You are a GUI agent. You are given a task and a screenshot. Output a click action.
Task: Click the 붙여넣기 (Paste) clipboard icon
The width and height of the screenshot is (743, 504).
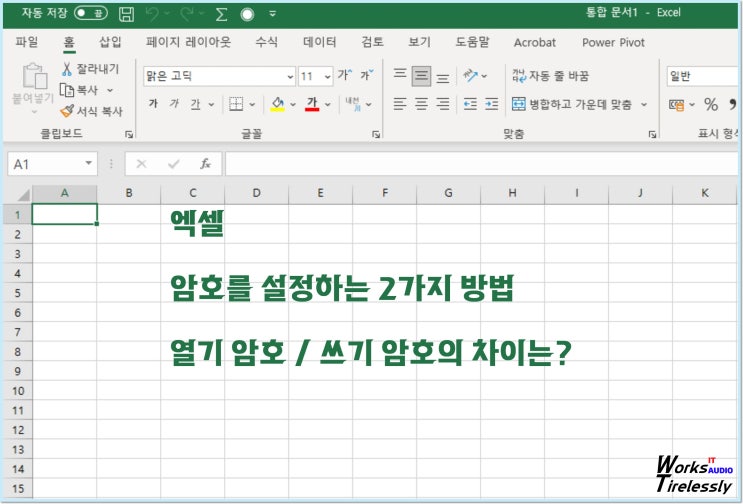coord(35,76)
